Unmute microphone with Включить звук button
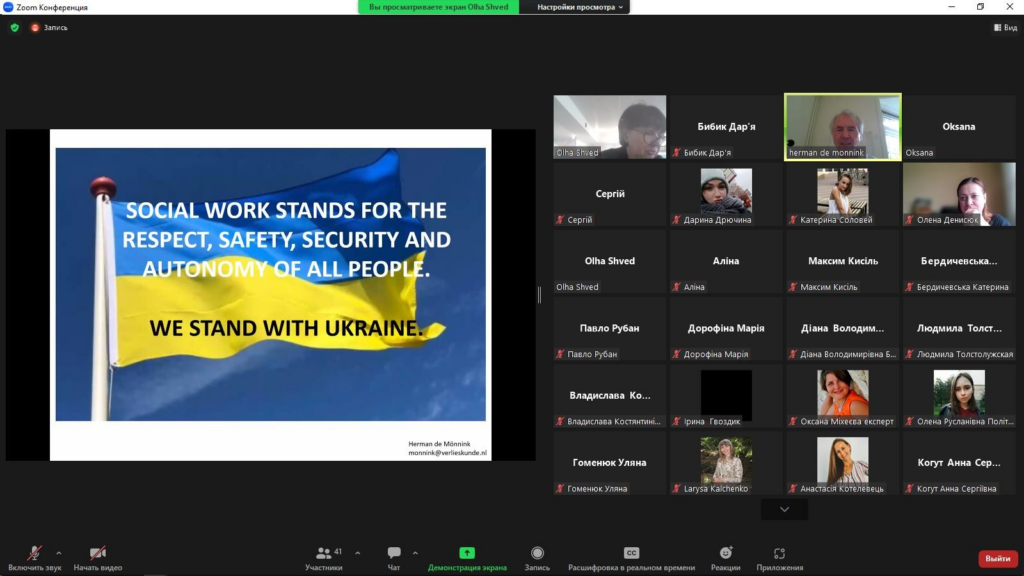The height and width of the screenshot is (576, 1024). [x=34, y=554]
